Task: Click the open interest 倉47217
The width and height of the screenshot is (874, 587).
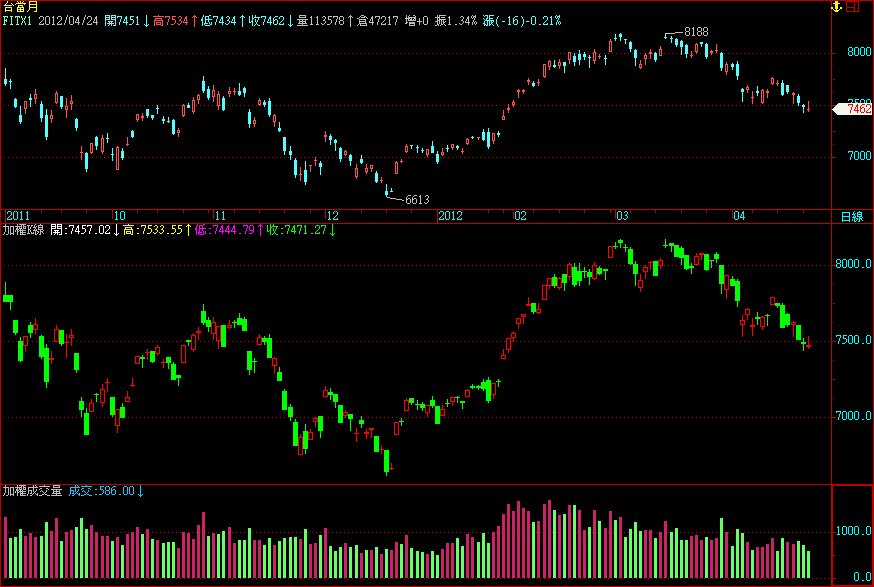Action: (377, 21)
